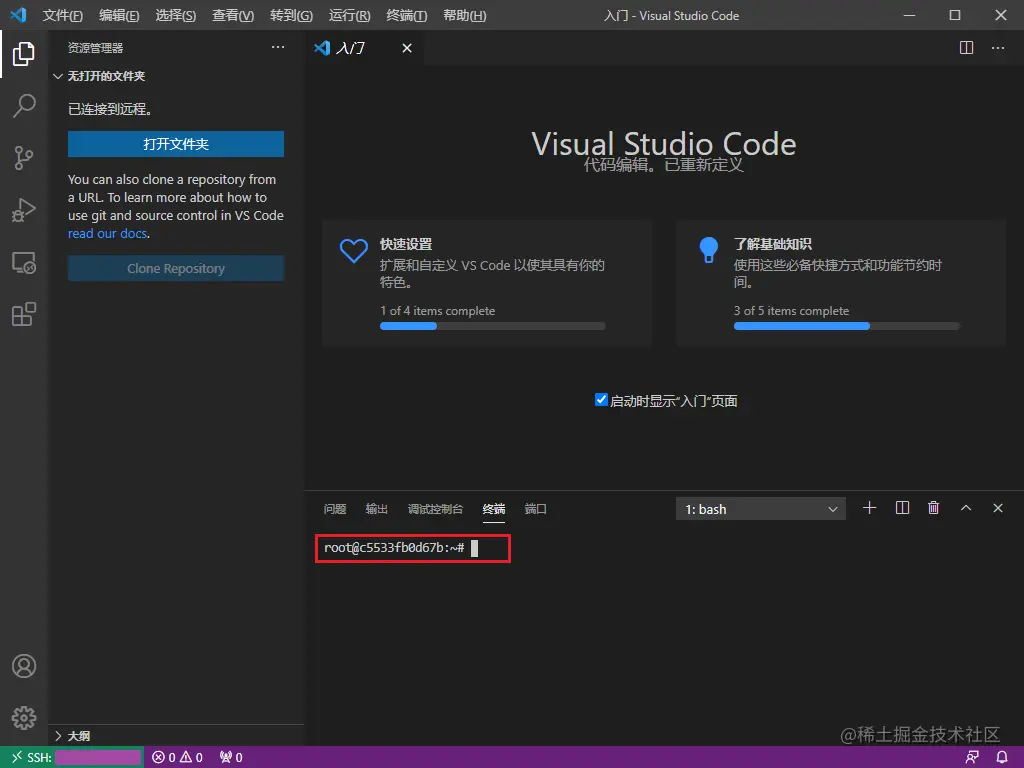Click the lightbulb icon on 了解基础知识 card

(708, 249)
